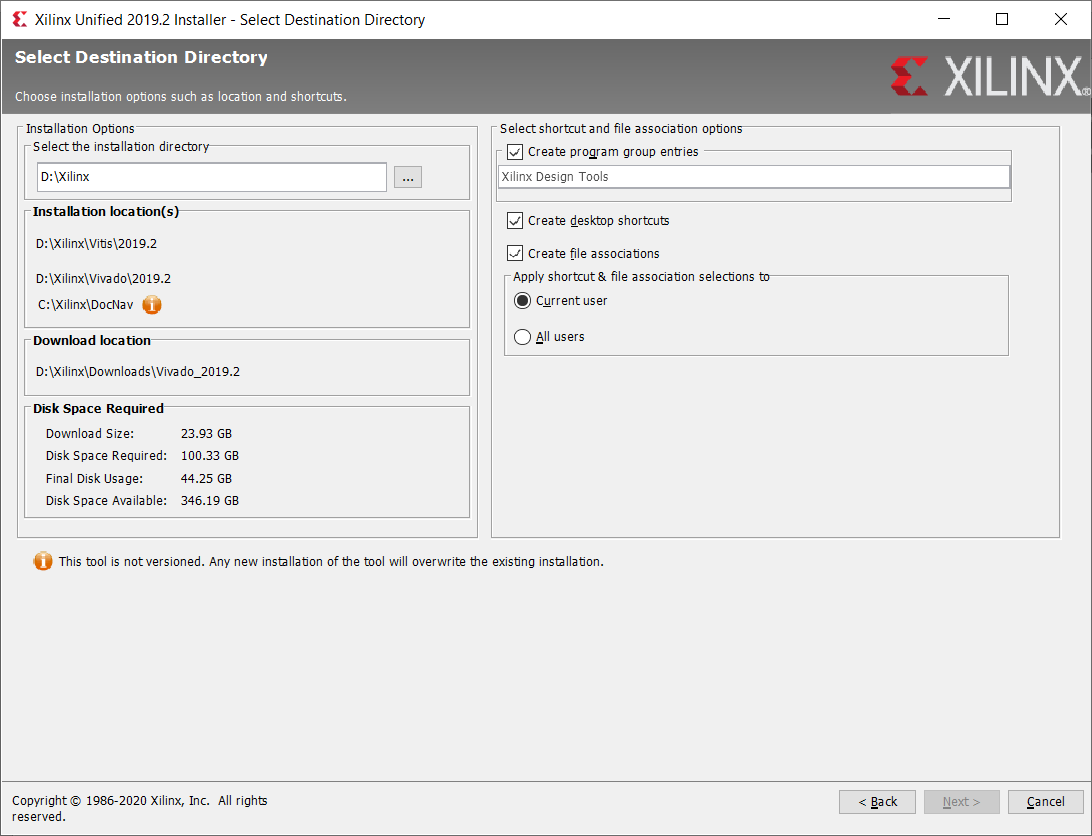
Task: Click the Xilinx Design Tools program group field
Action: 754,177
